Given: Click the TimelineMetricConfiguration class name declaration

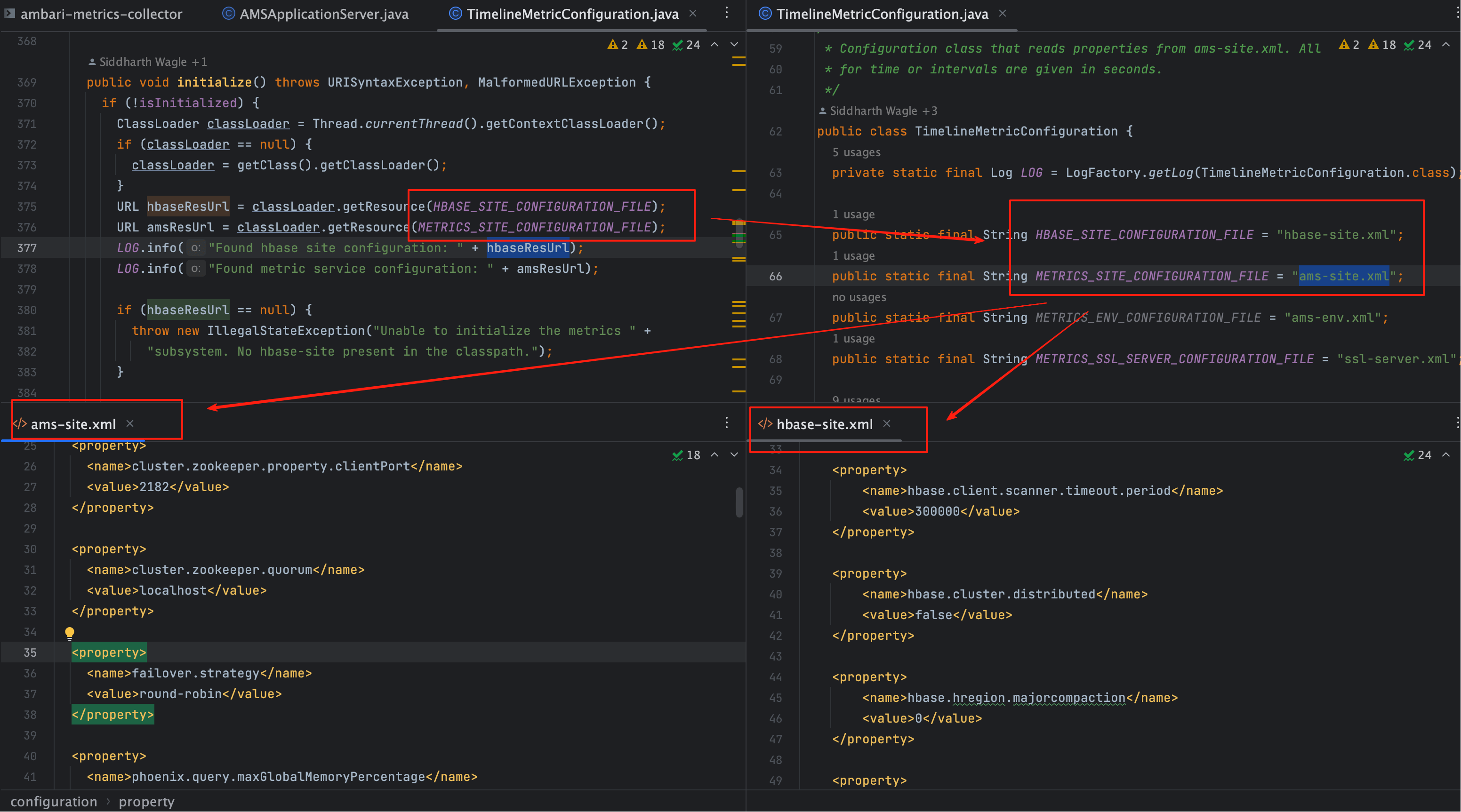Looking at the screenshot, I should click(x=1016, y=132).
